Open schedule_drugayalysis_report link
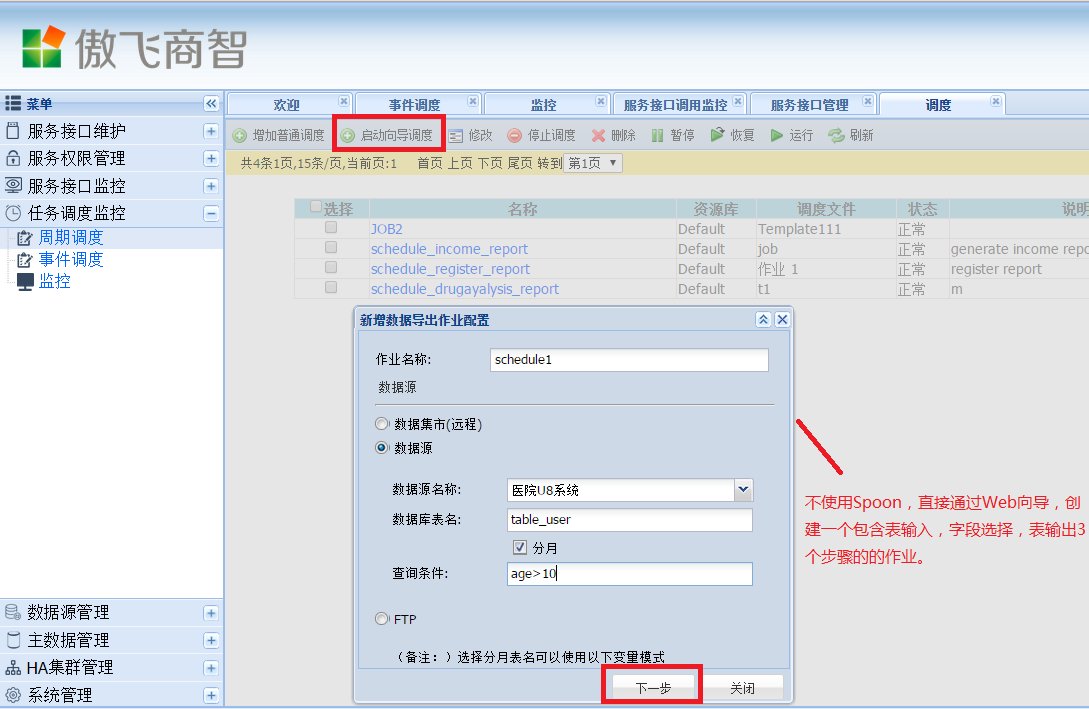Screen dimensions: 1089x709 [464, 289]
